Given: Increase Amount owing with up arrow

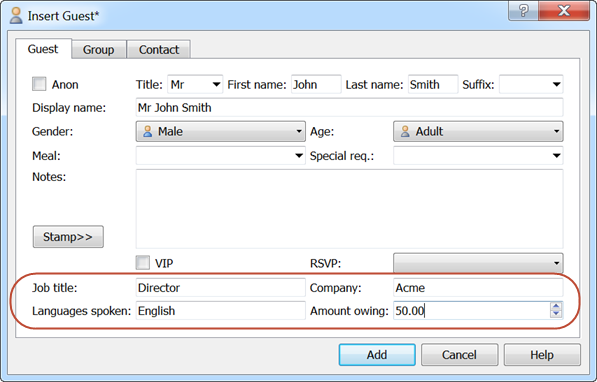Looking at the screenshot, I should click(556, 306).
